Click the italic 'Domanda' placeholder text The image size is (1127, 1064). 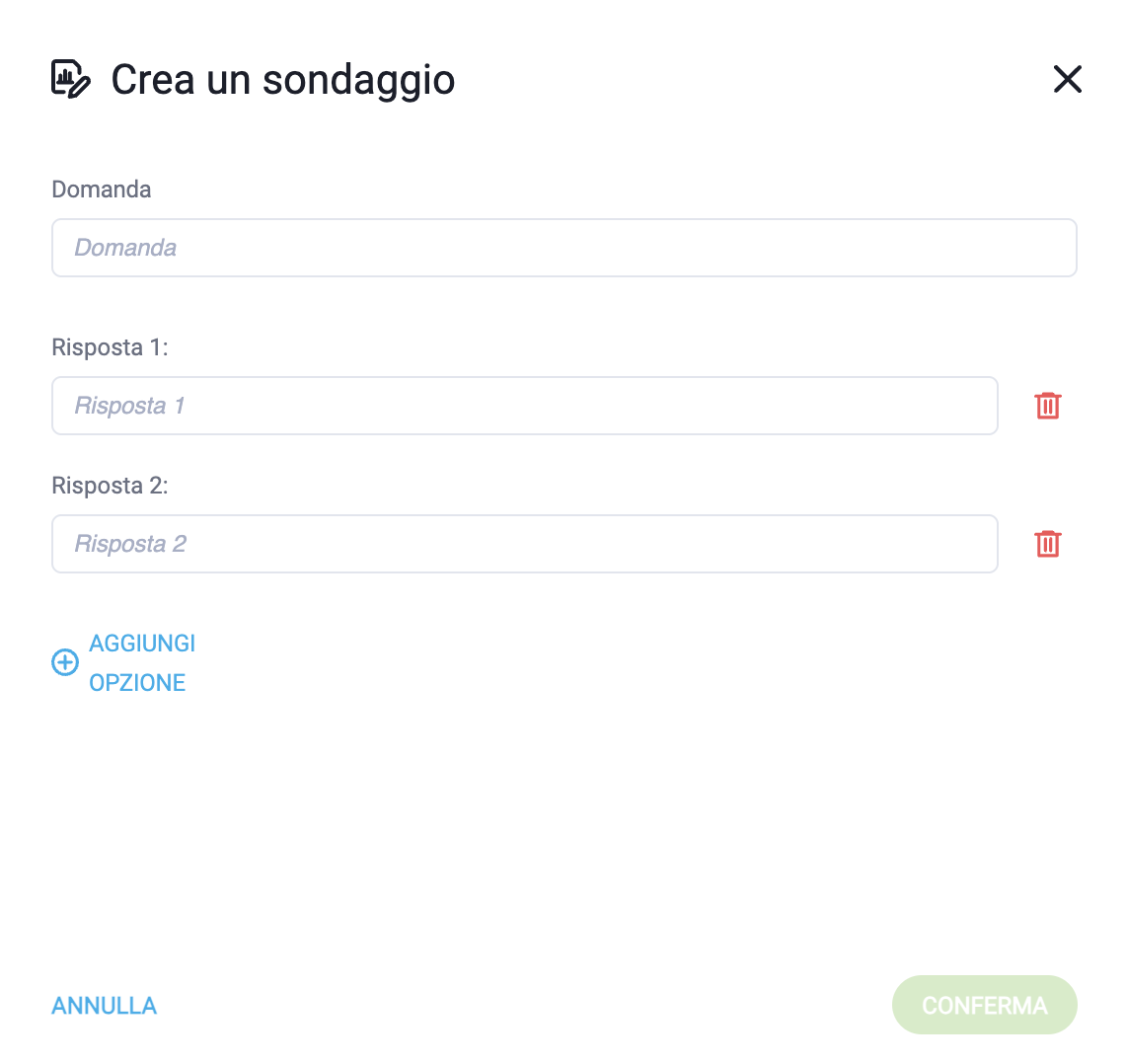coord(125,248)
